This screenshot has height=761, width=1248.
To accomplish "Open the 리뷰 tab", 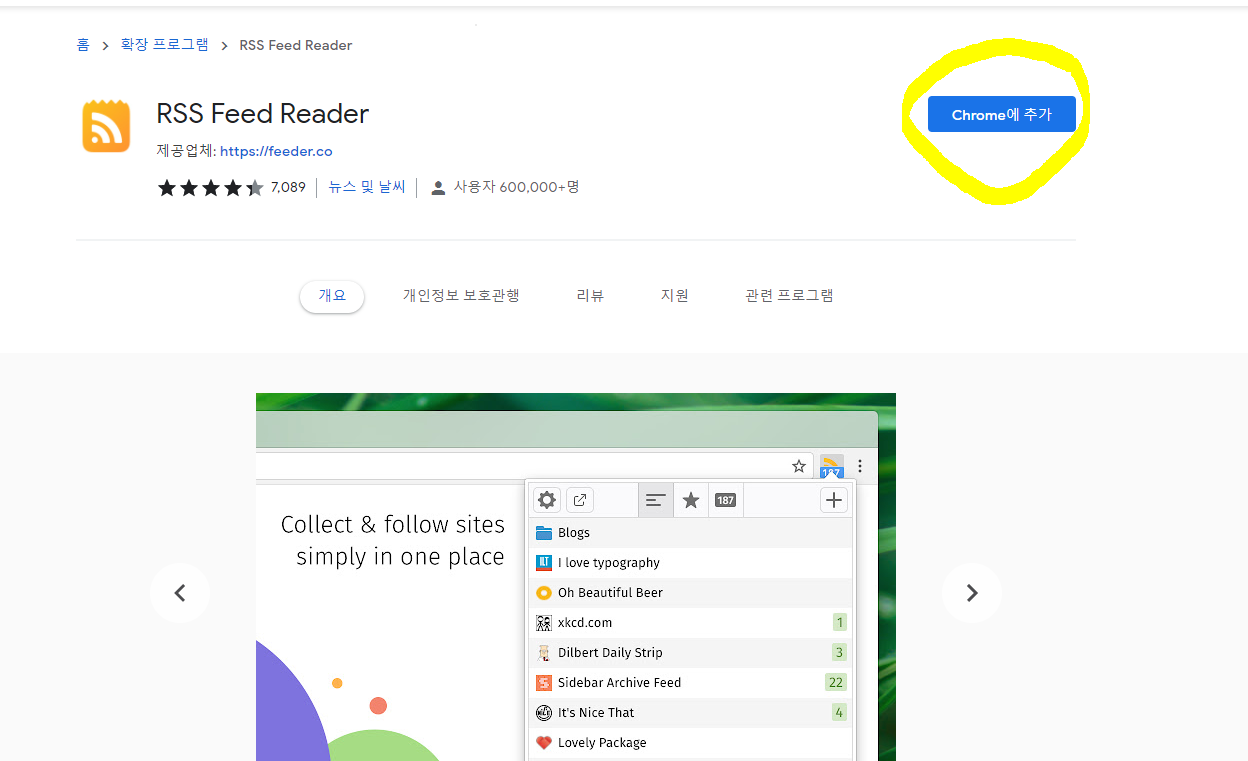I will 590,296.
